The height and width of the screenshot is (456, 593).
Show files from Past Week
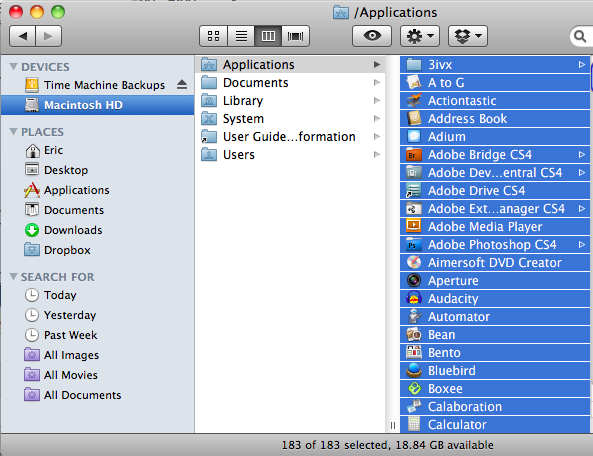point(98,335)
